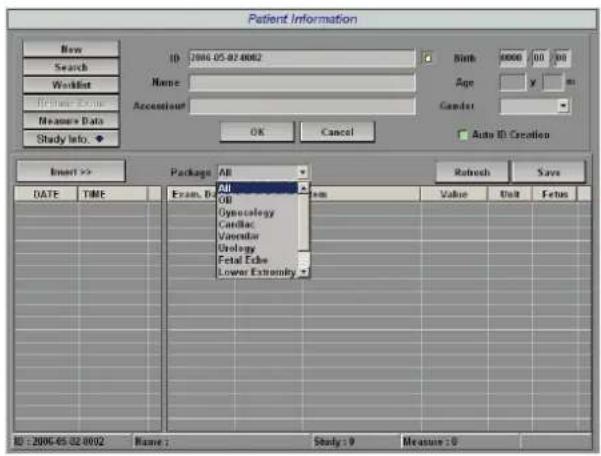Click into the ID input field
The width and height of the screenshot is (601, 456).
pyautogui.click(x=302, y=58)
